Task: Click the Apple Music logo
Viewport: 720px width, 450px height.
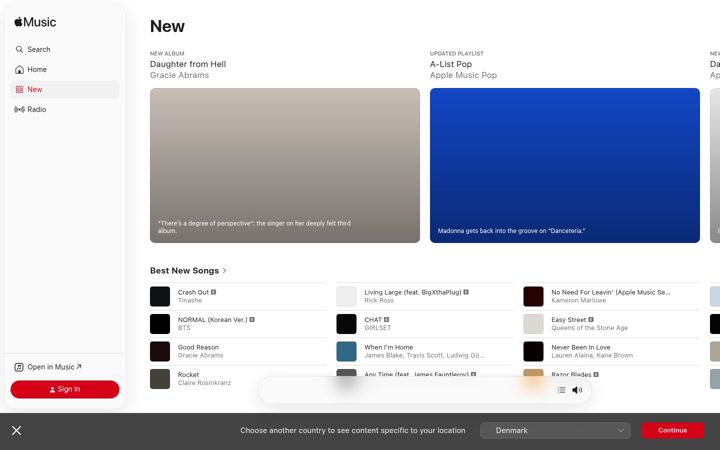Action: 35,22
